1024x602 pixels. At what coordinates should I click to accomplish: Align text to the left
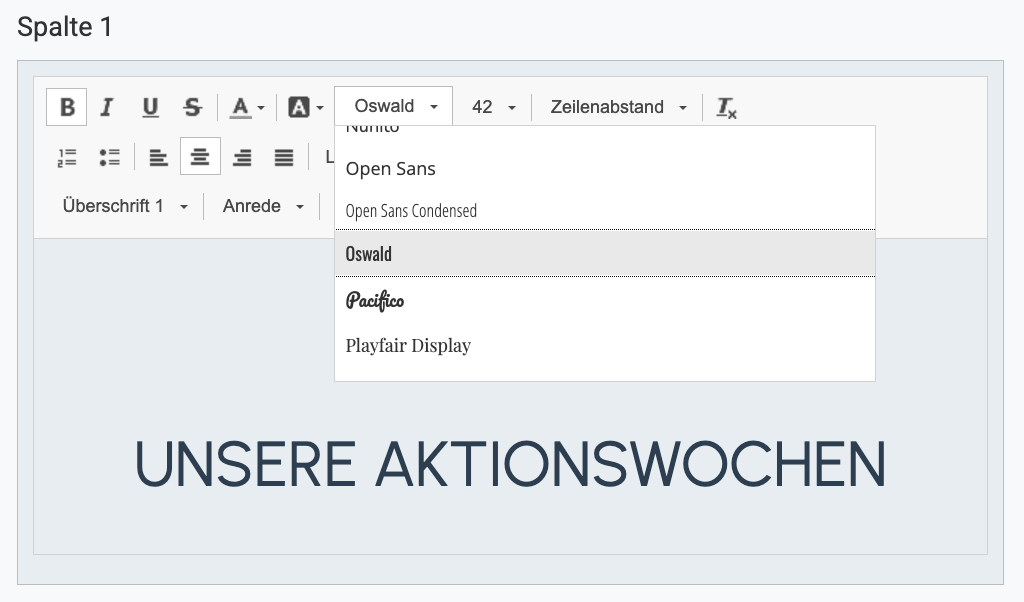click(158, 157)
